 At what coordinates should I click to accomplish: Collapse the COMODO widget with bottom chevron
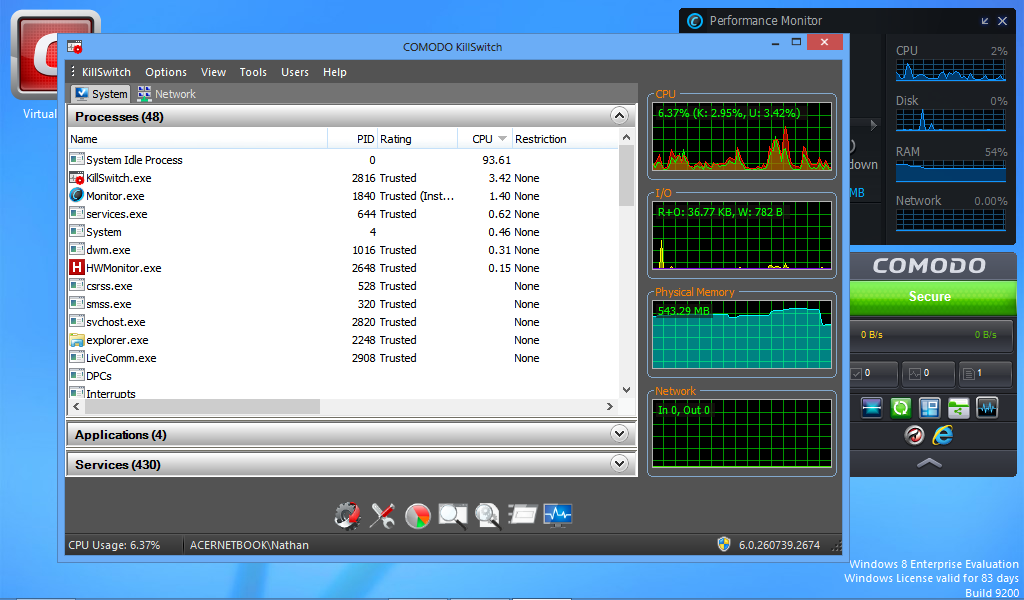pyautogui.click(x=929, y=463)
